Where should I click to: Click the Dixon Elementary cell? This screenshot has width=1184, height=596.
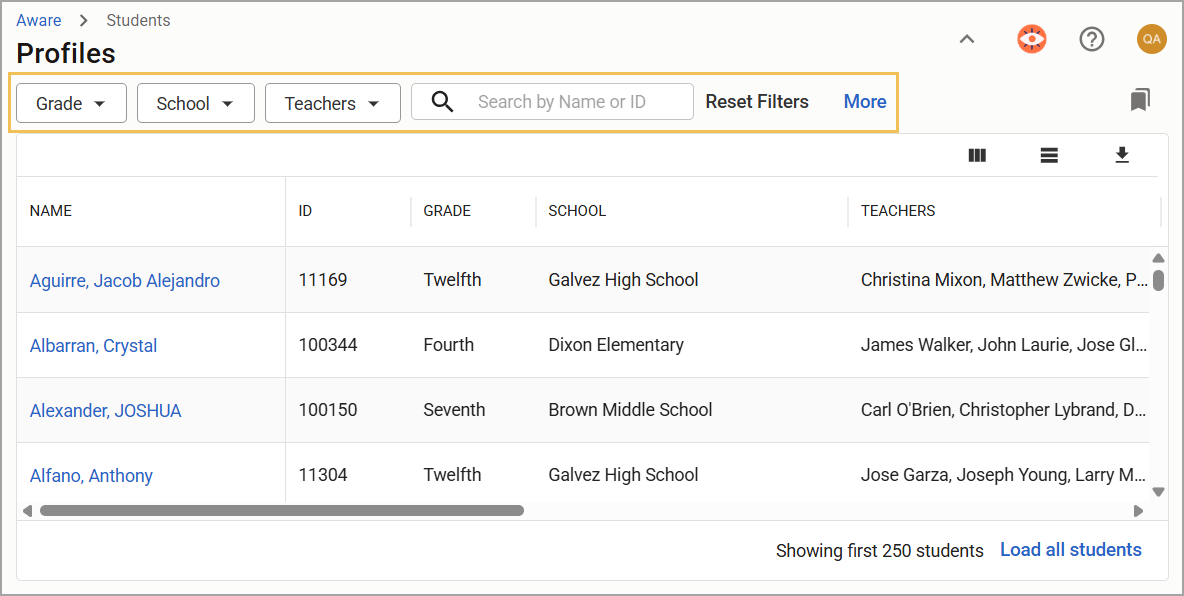616,345
